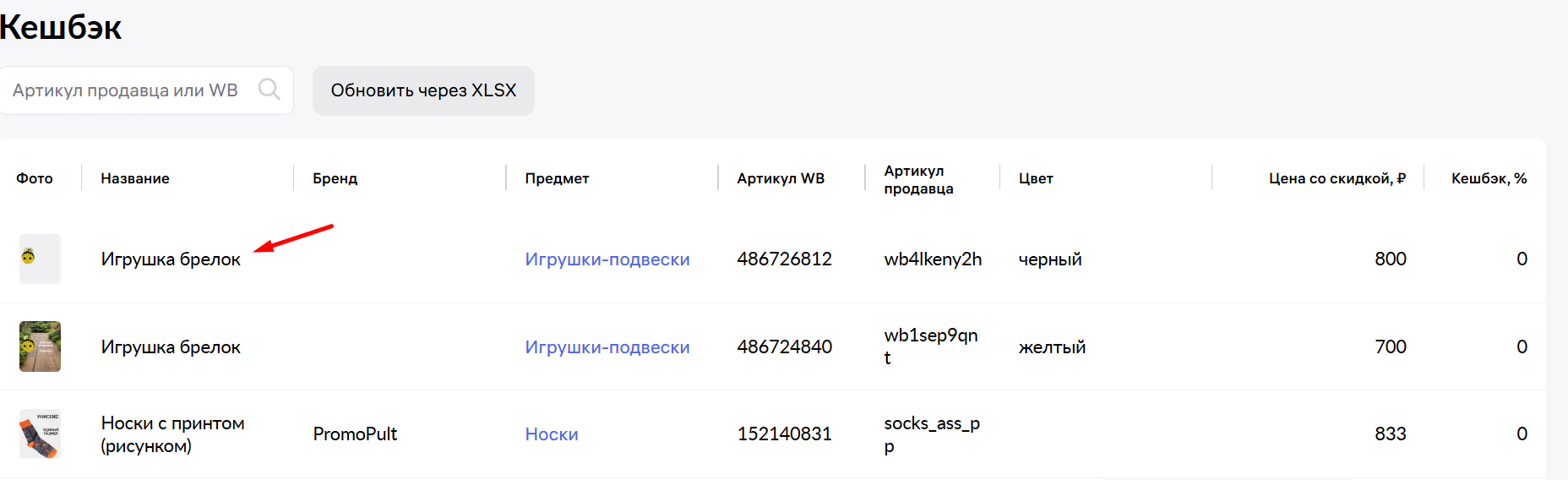Click the Бренд column header
The height and width of the screenshot is (480, 1568).
point(335,178)
